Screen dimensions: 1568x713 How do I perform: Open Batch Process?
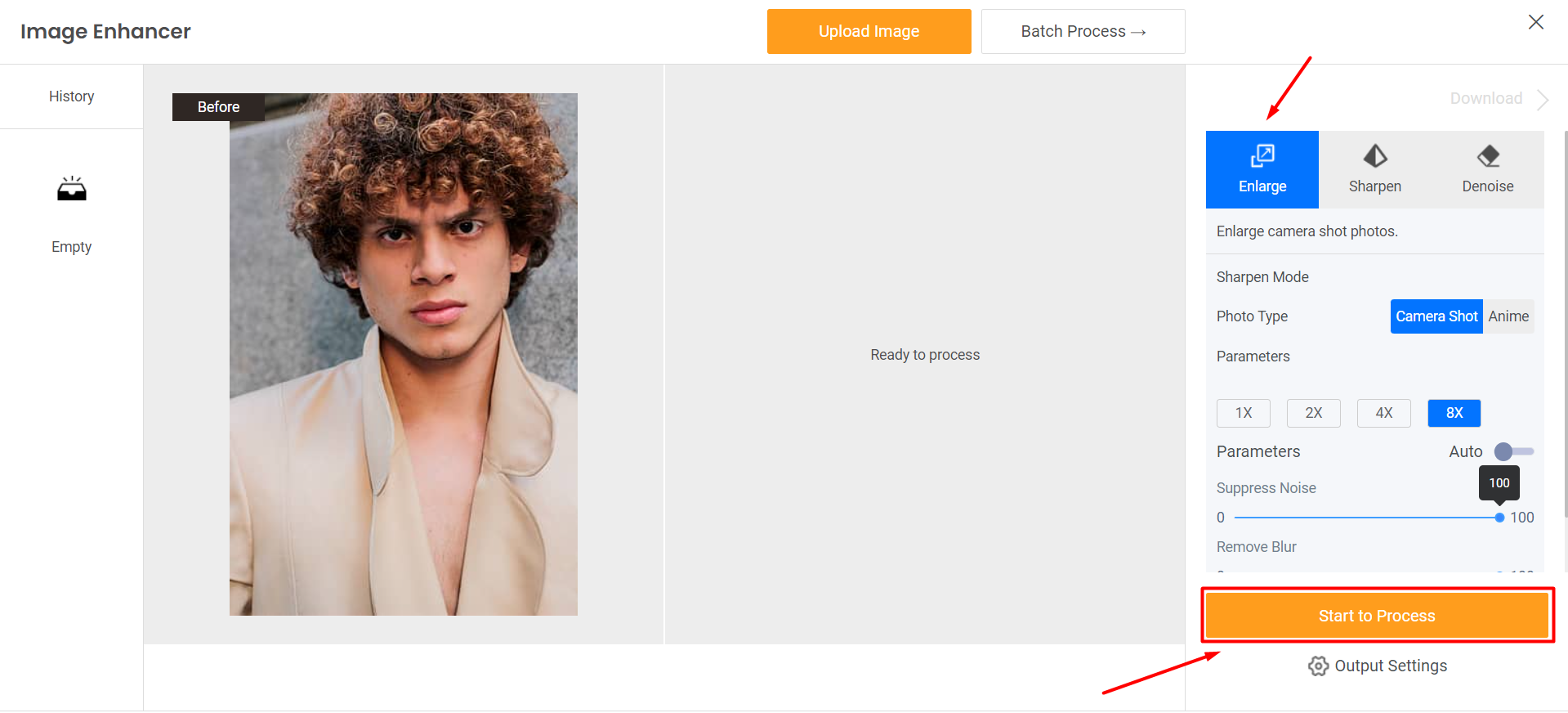pyautogui.click(x=1083, y=31)
